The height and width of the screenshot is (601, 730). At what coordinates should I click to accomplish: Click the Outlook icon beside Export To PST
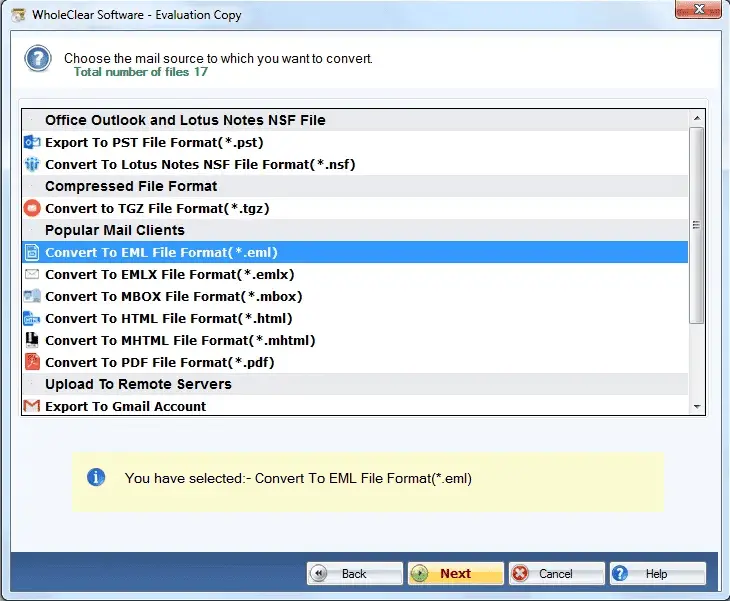pos(32,142)
